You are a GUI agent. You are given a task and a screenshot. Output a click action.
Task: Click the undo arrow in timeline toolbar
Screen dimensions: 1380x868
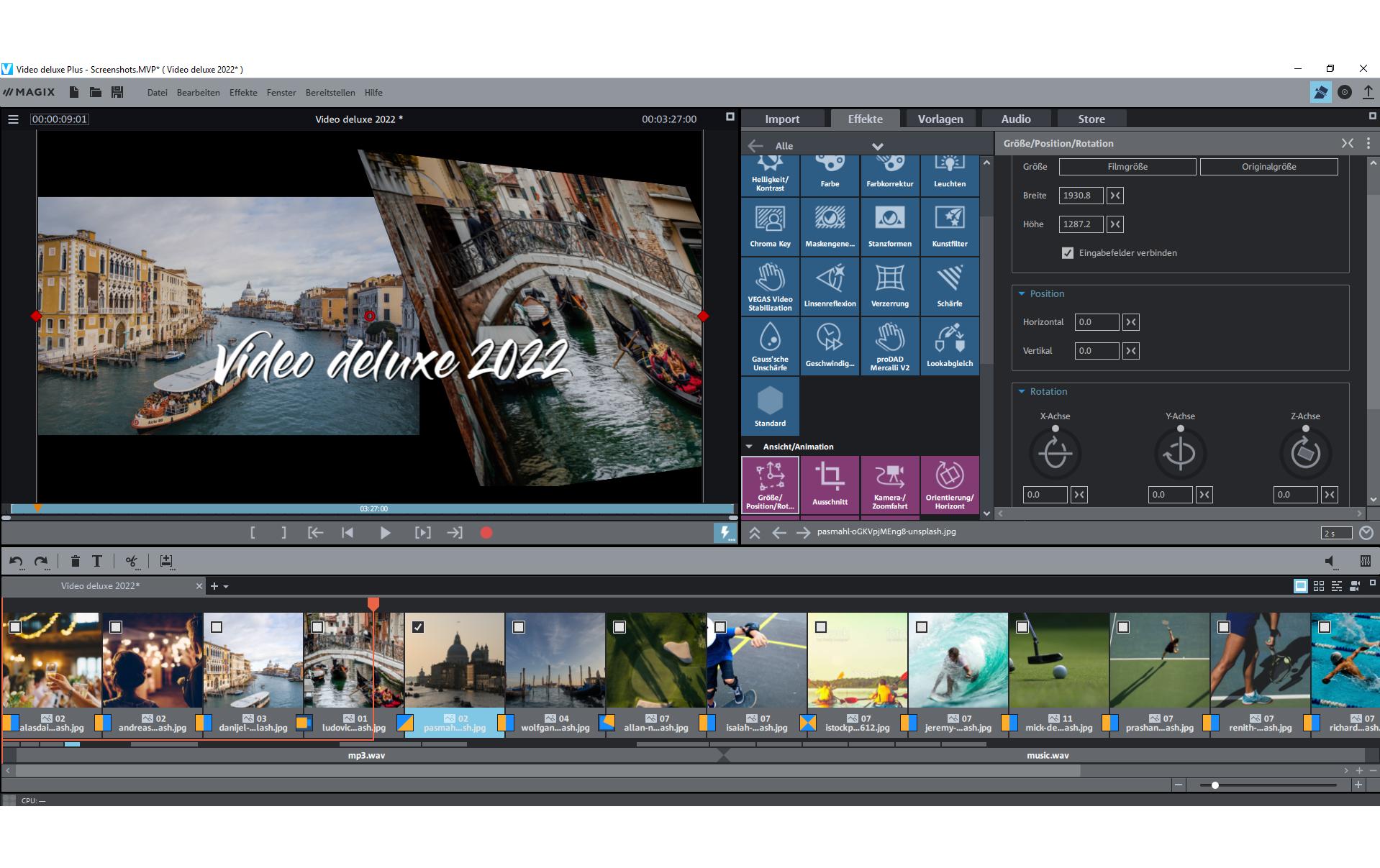coord(17,562)
